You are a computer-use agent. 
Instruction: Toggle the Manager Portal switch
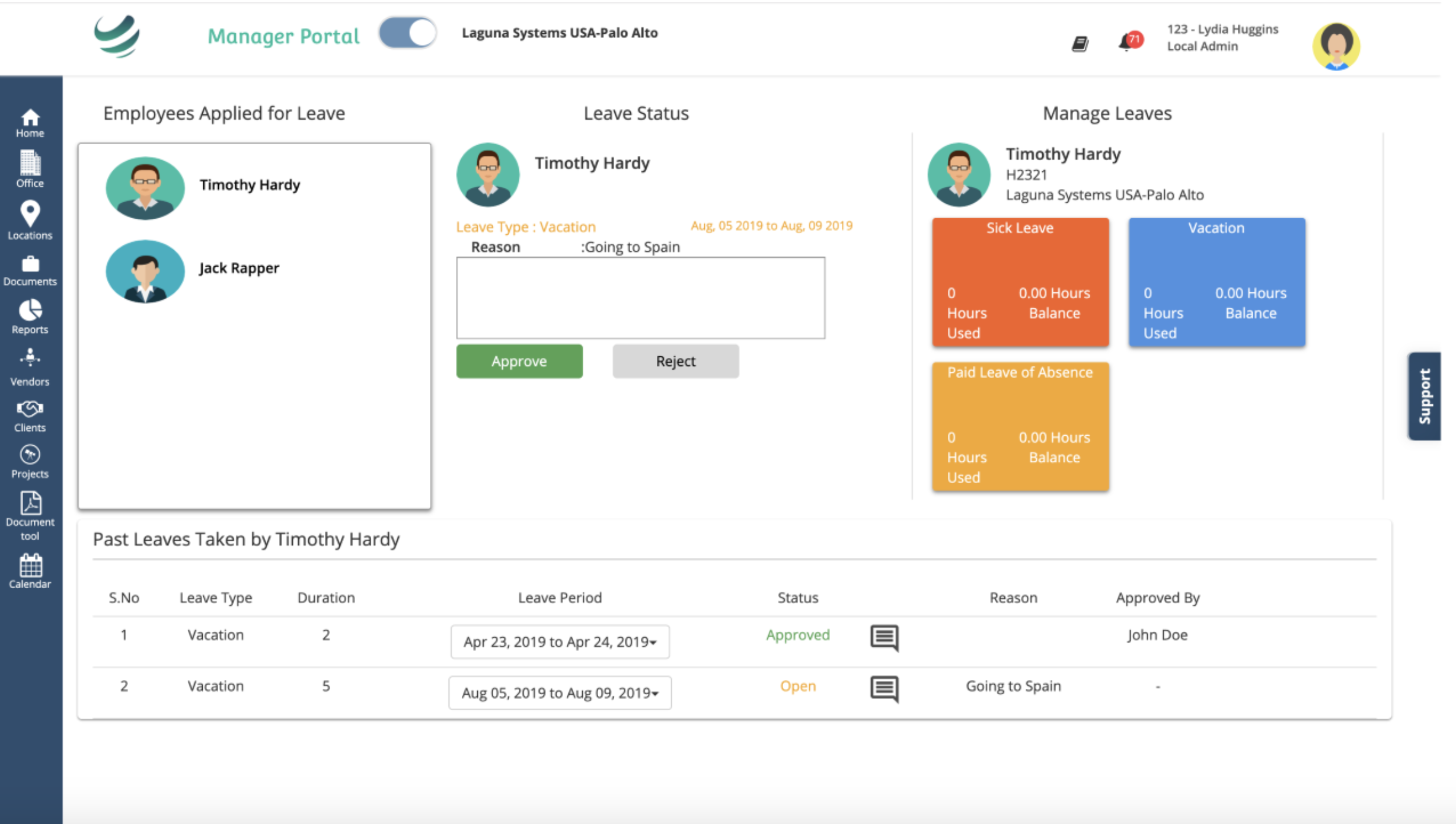click(x=408, y=33)
